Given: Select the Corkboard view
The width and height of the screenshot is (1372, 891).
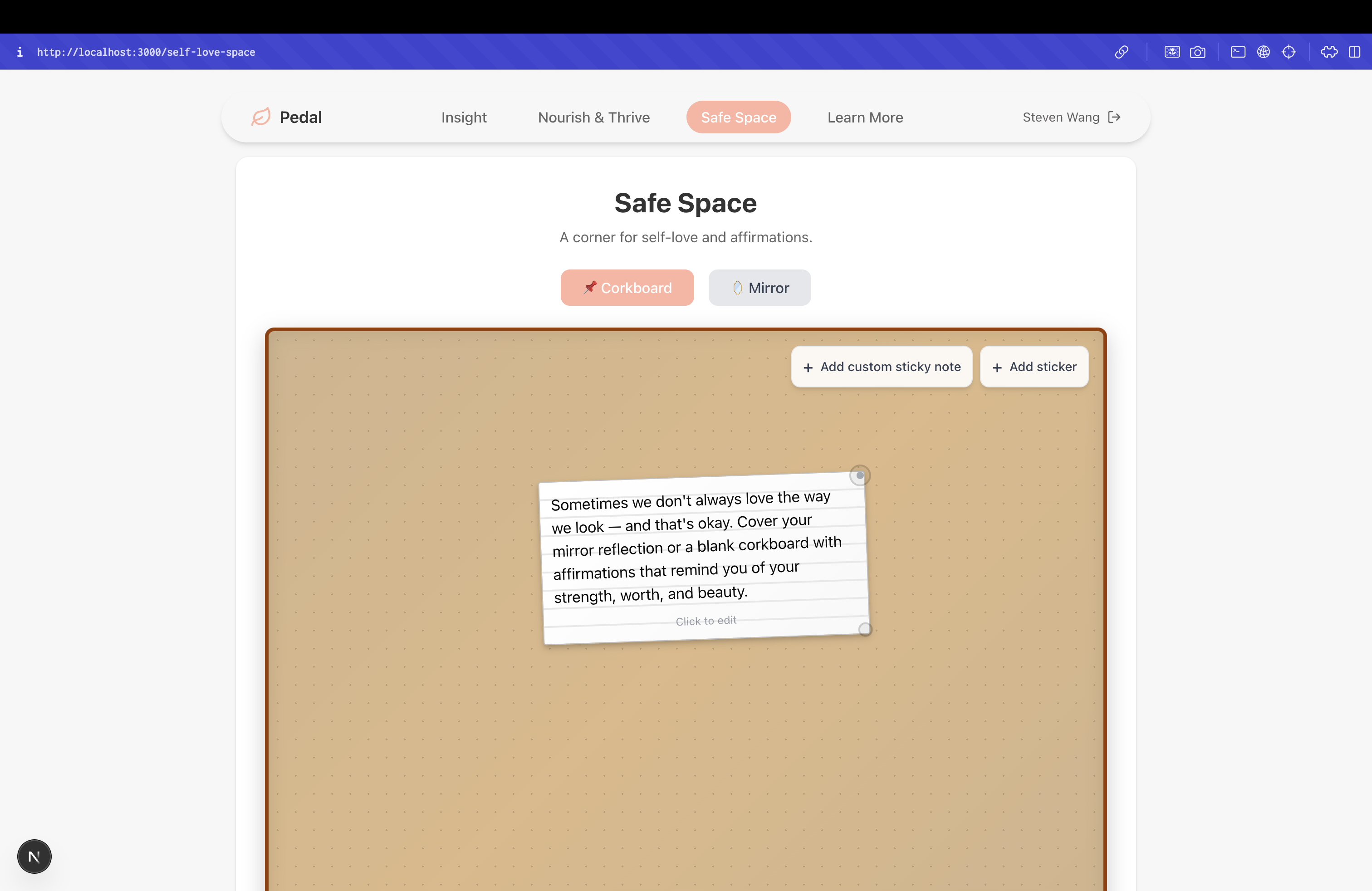Looking at the screenshot, I should (627, 288).
